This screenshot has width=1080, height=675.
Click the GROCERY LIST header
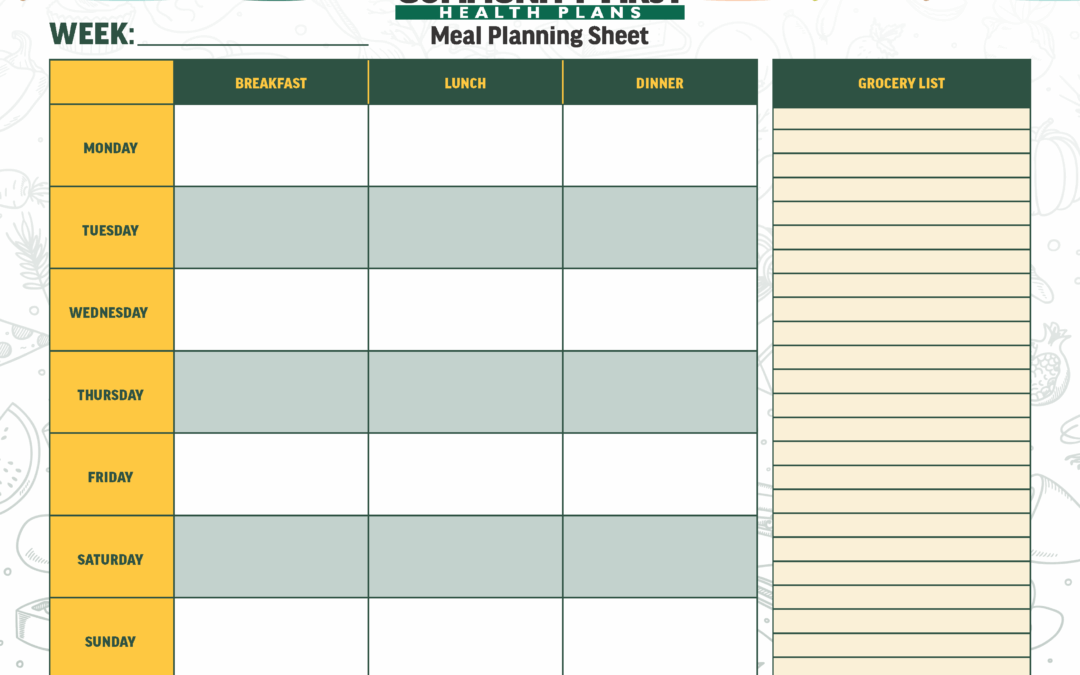(901, 83)
